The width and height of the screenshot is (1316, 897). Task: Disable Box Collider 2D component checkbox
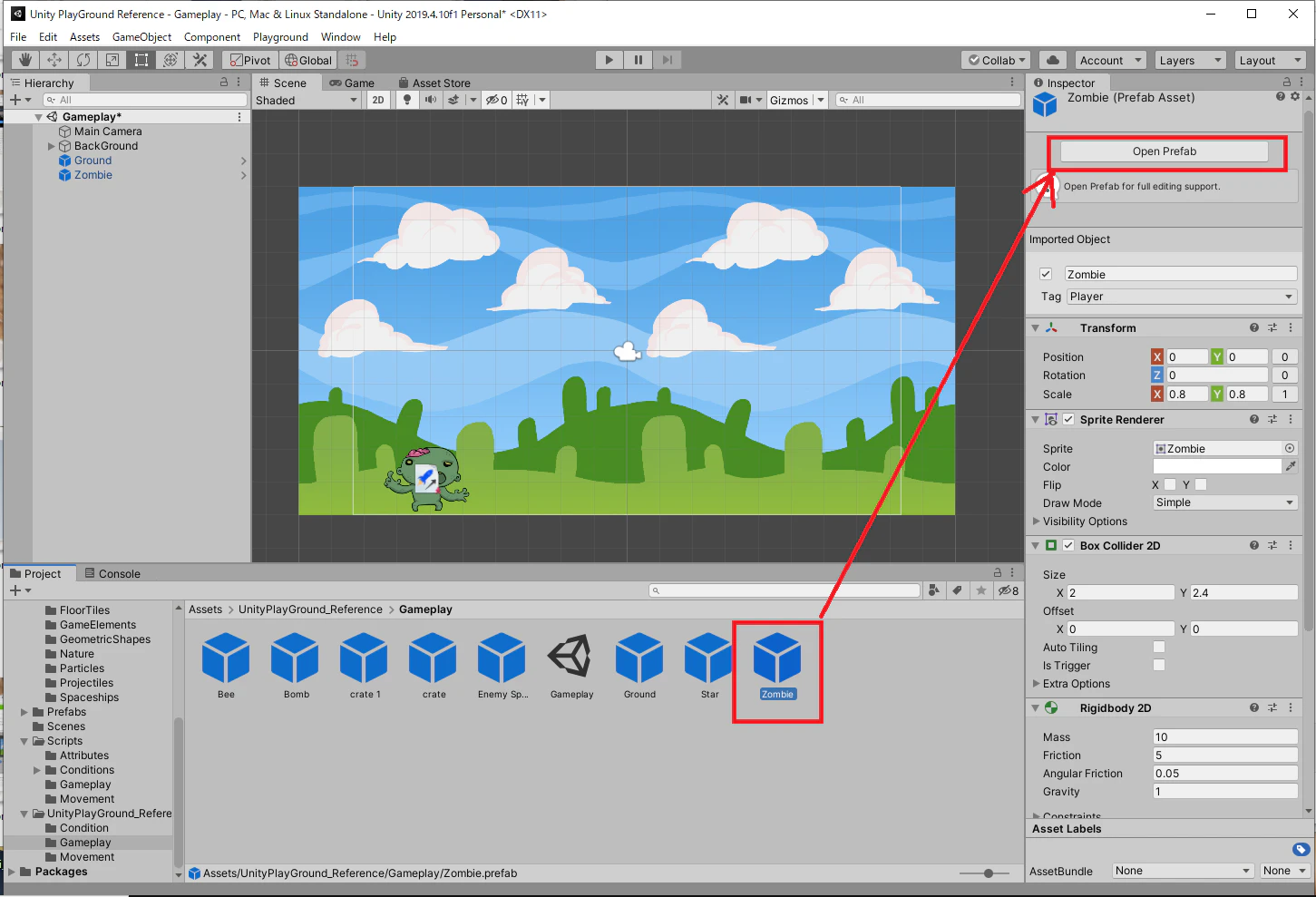coord(1068,545)
